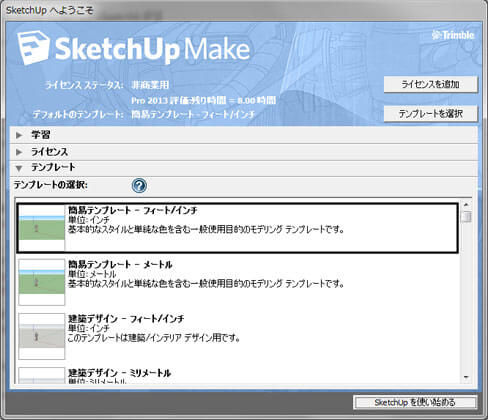Click title 簡易テンプレート - メートル

point(120,265)
